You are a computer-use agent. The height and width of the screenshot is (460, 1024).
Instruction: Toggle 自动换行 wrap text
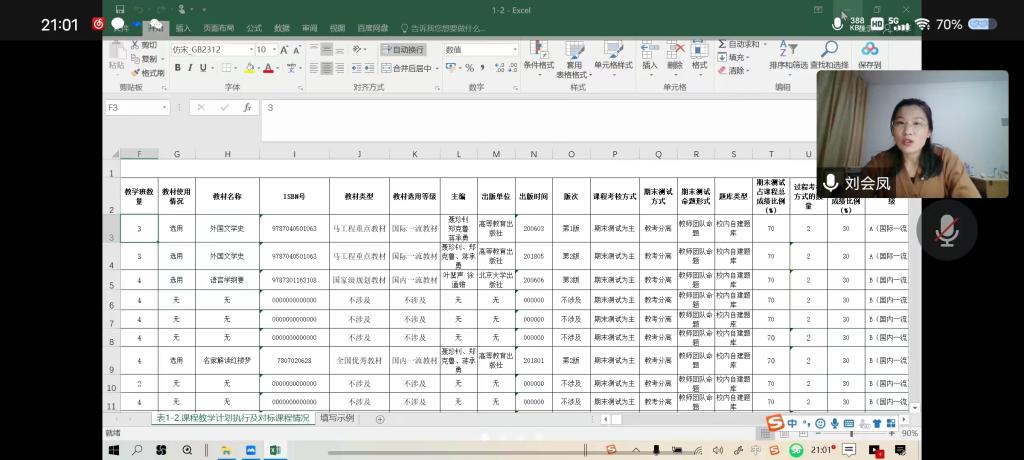tap(403, 49)
